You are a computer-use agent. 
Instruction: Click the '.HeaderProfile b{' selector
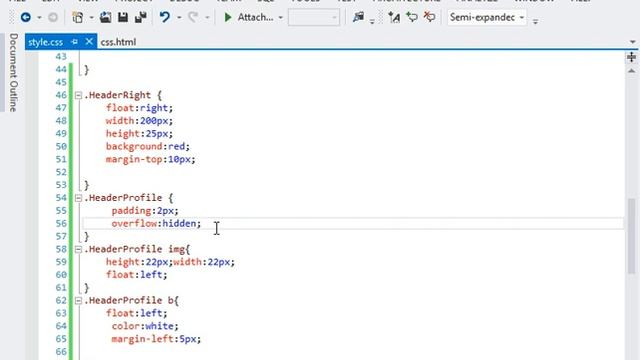tap(131, 300)
